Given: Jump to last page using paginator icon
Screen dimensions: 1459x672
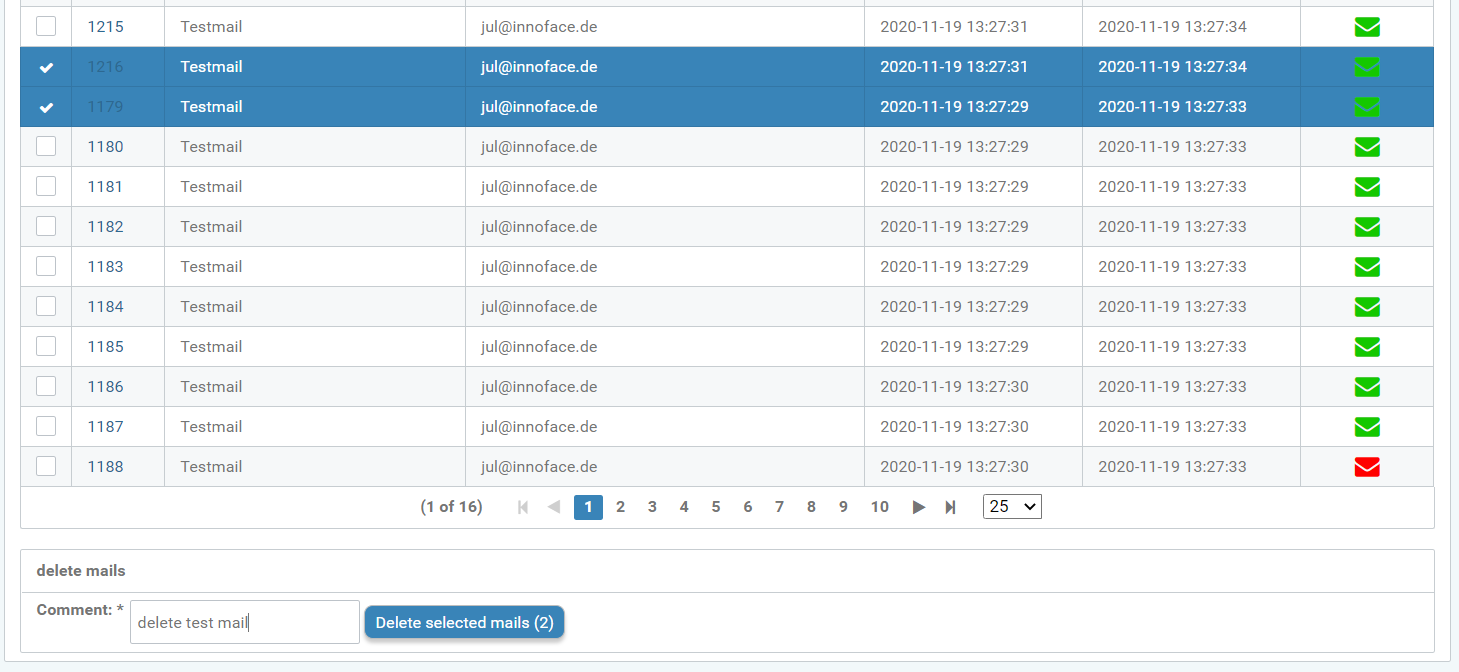Looking at the screenshot, I should click(x=950, y=507).
